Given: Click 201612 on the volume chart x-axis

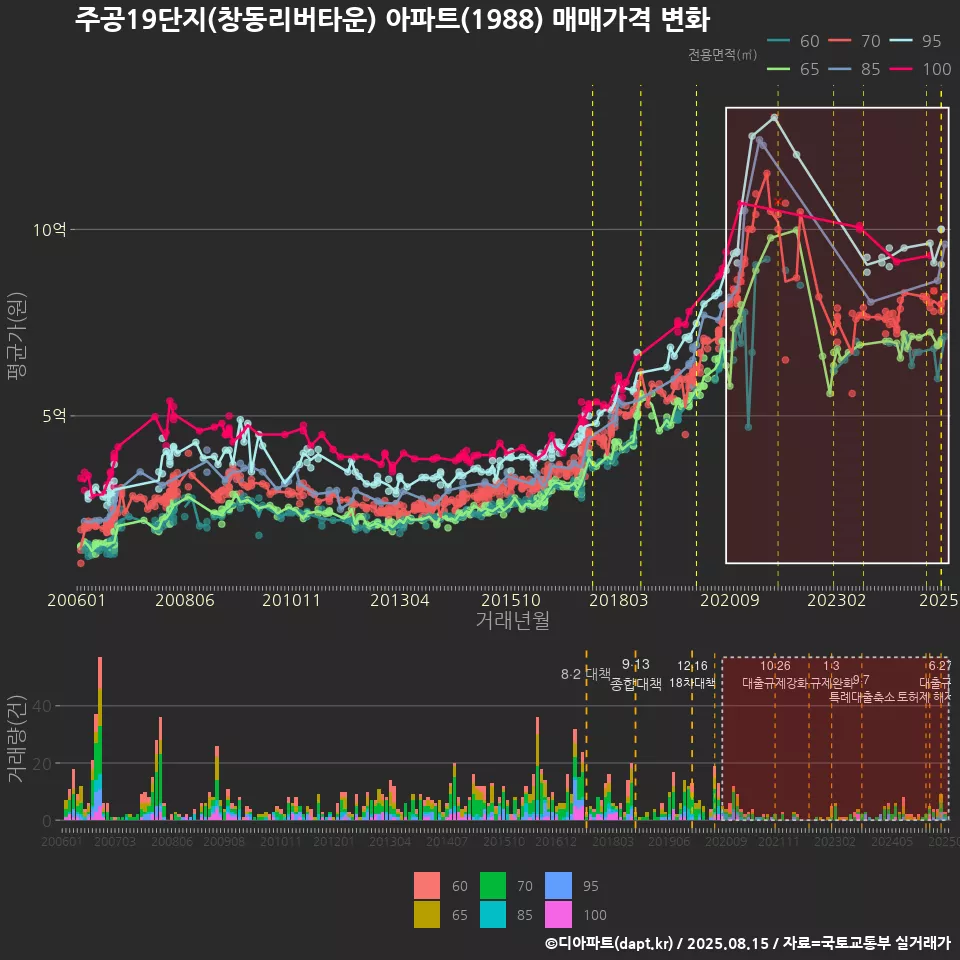Looking at the screenshot, I should 556,841.
